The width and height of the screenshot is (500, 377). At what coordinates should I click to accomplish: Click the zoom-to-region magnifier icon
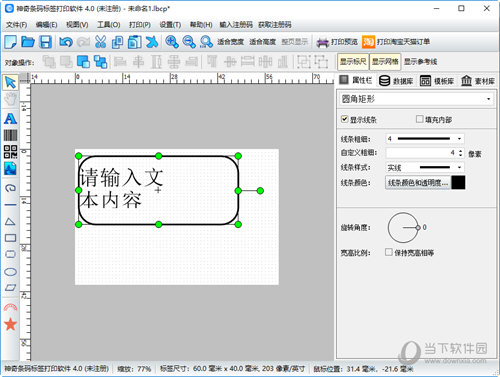[x=206, y=42]
